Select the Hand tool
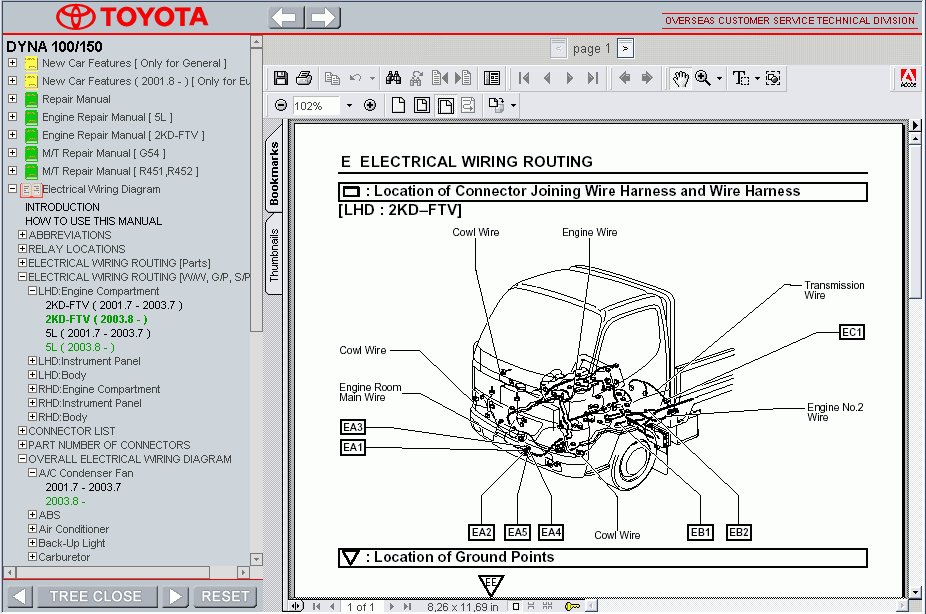Viewport: 926px width, 614px height. click(680, 78)
